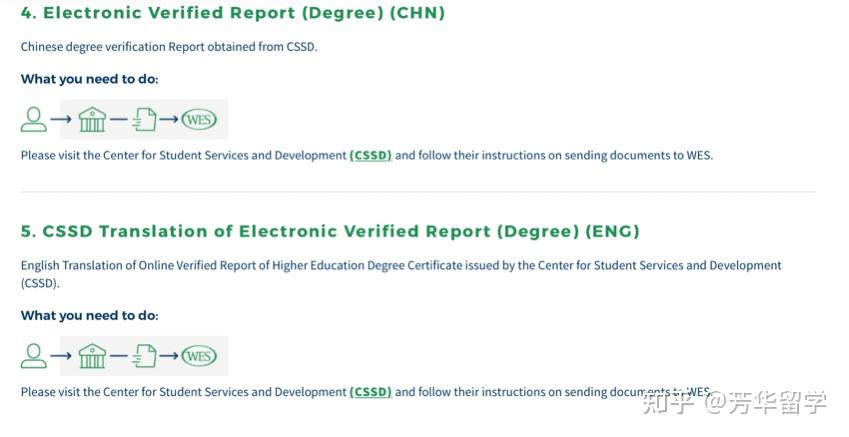Click the WES badge icon in section 5
Image resolution: width=849 pixels, height=437 pixels.
(x=199, y=356)
